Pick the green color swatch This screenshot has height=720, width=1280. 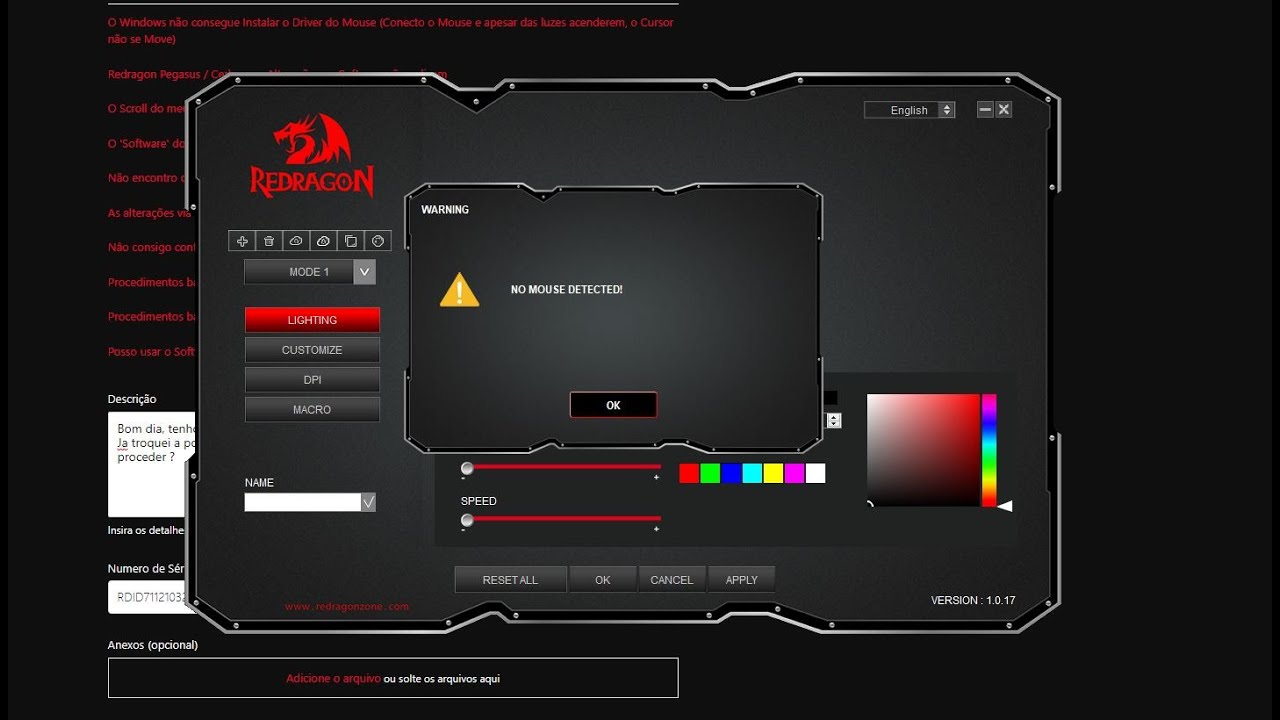[710, 474]
